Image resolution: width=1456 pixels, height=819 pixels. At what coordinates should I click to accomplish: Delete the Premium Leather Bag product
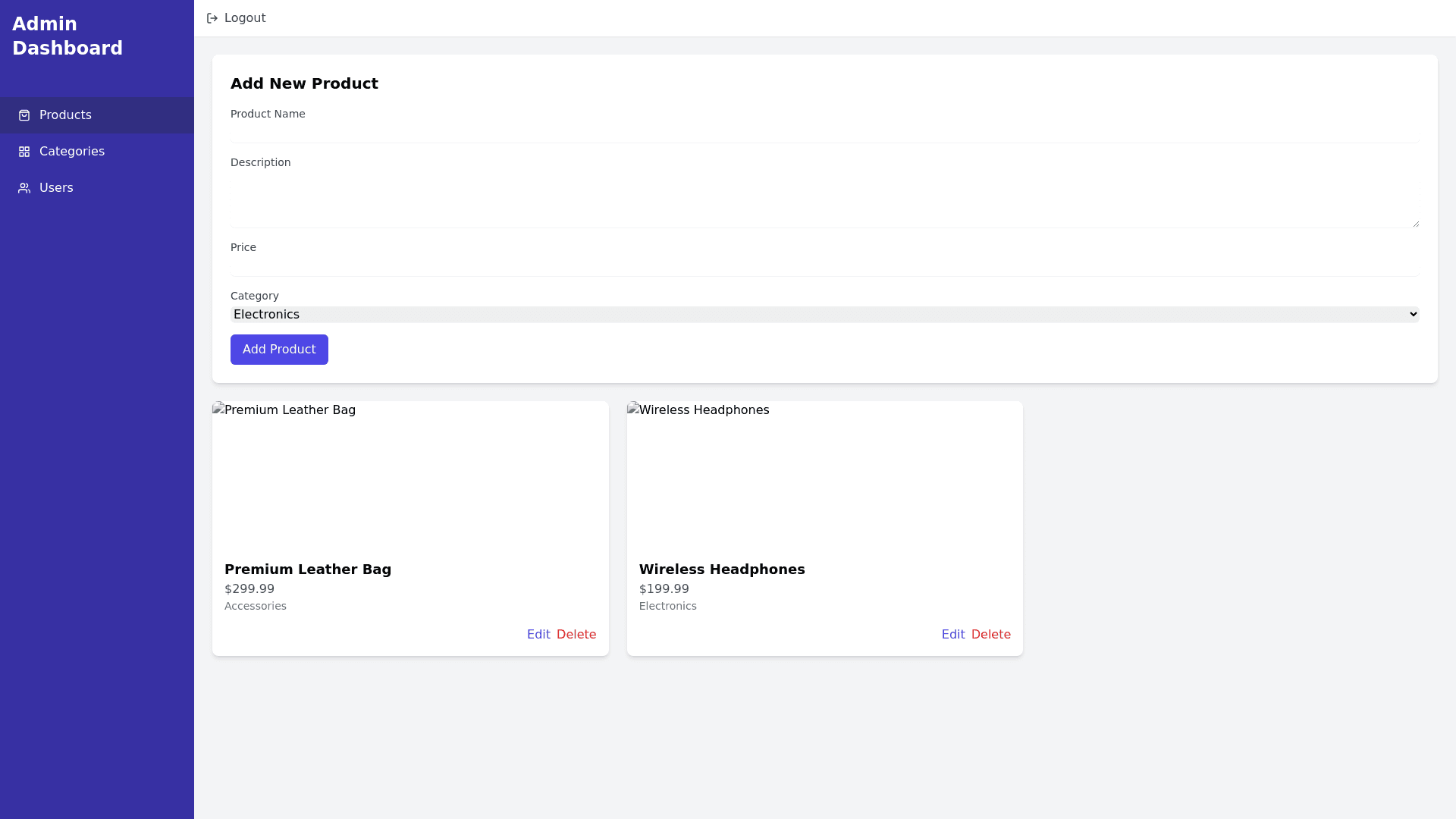[x=576, y=634]
